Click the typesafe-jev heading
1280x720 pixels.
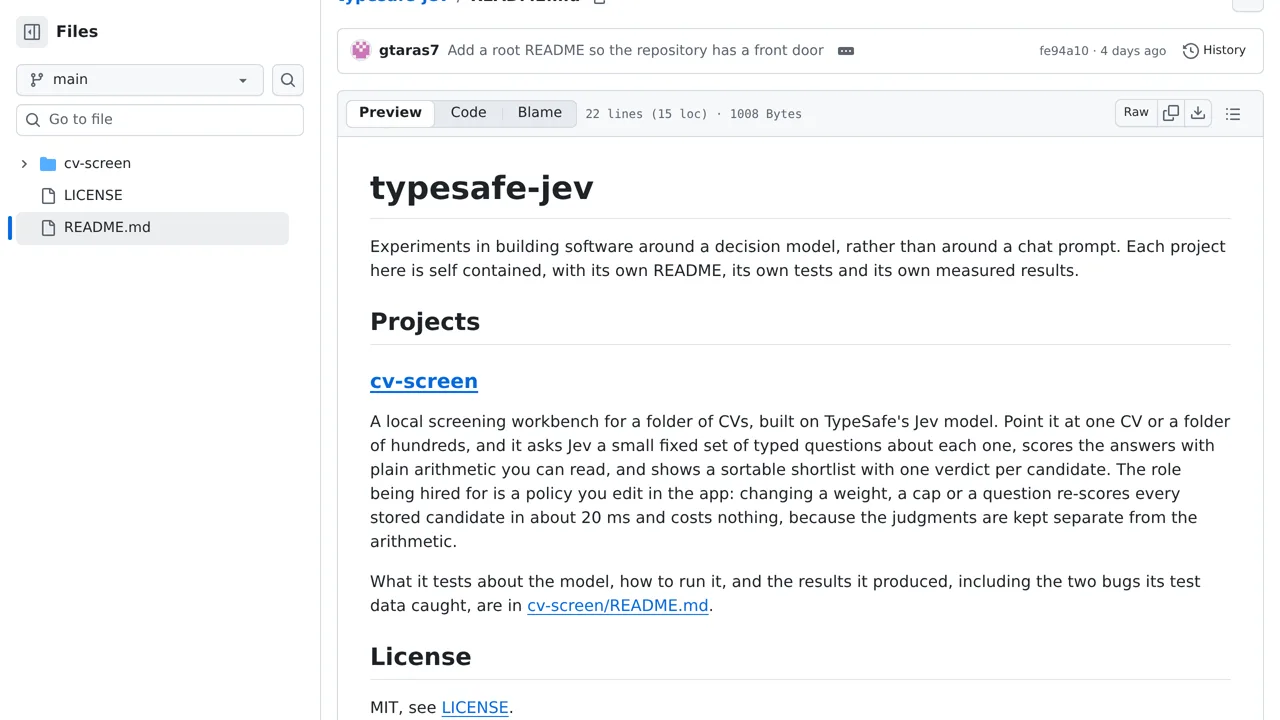click(x=482, y=188)
